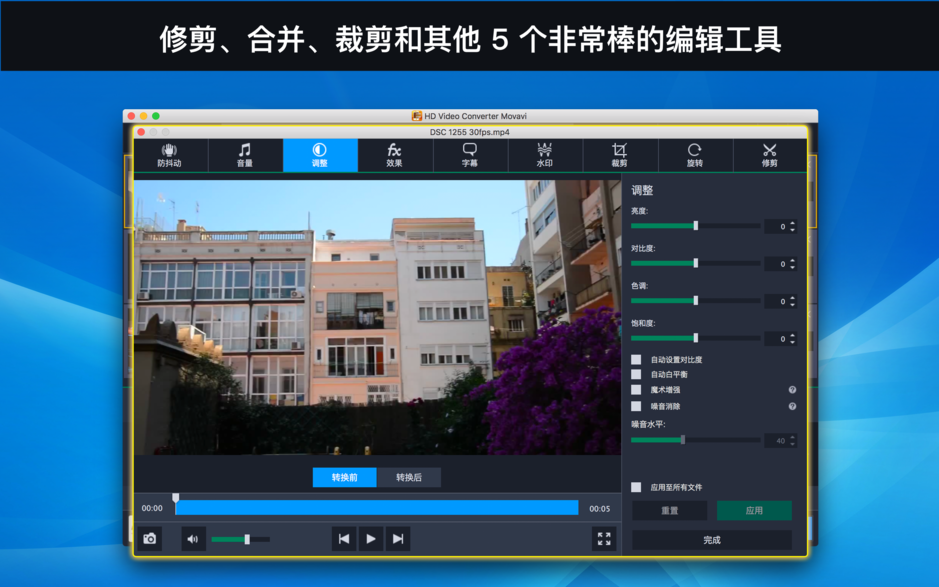
Task: Open the 字幕 subtitles tool
Action: click(x=469, y=155)
